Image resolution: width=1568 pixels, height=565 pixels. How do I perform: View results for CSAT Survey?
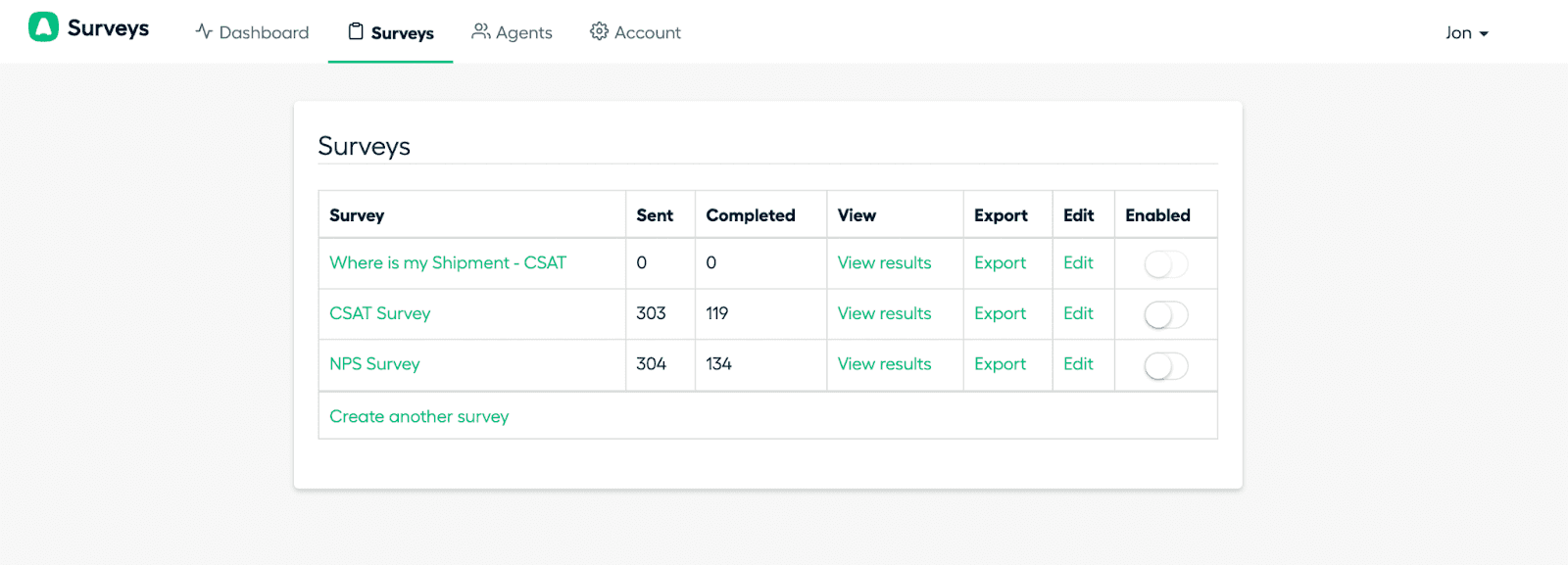click(x=884, y=314)
